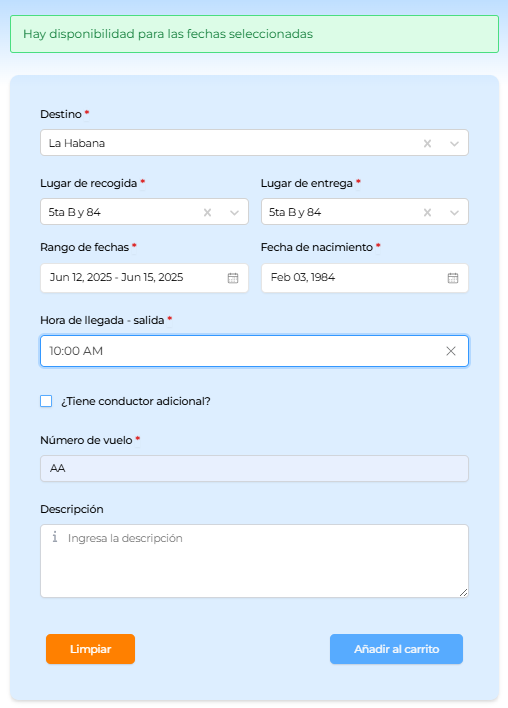
Task: Click the Feb 03, 1984 birth date field
Action: click(x=364, y=278)
